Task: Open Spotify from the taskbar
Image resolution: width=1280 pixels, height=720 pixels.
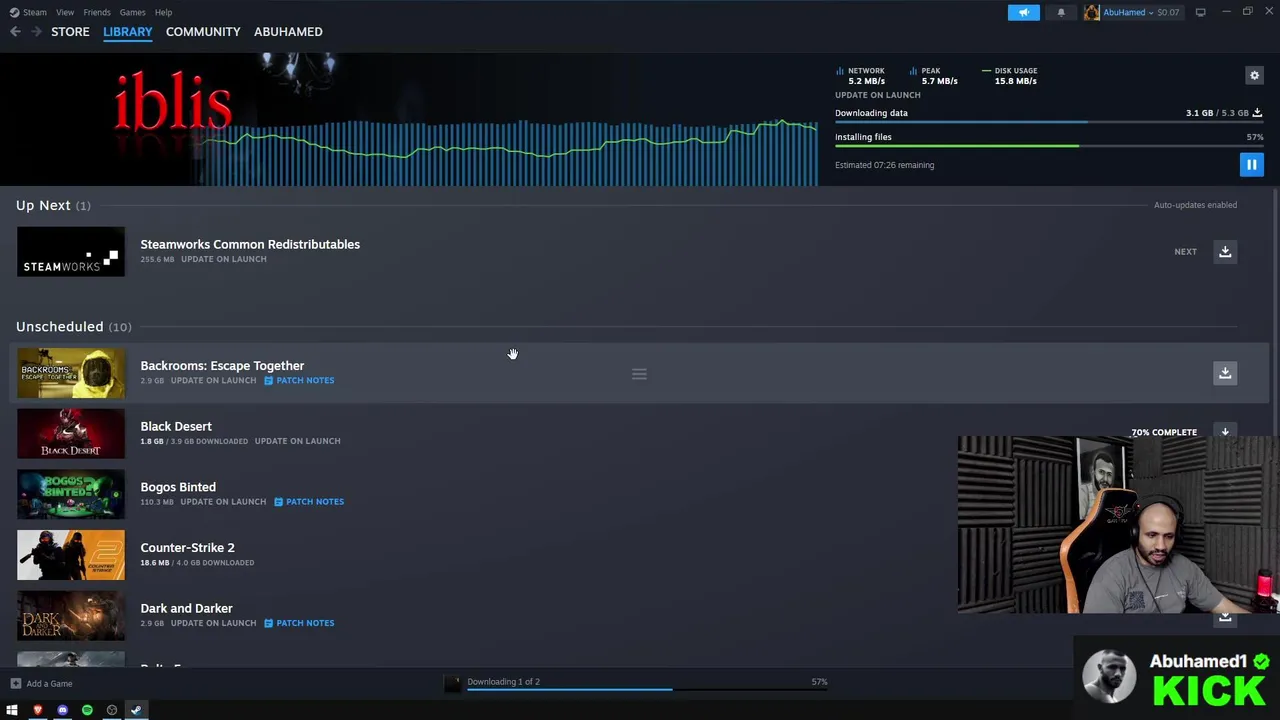Action: click(x=87, y=710)
